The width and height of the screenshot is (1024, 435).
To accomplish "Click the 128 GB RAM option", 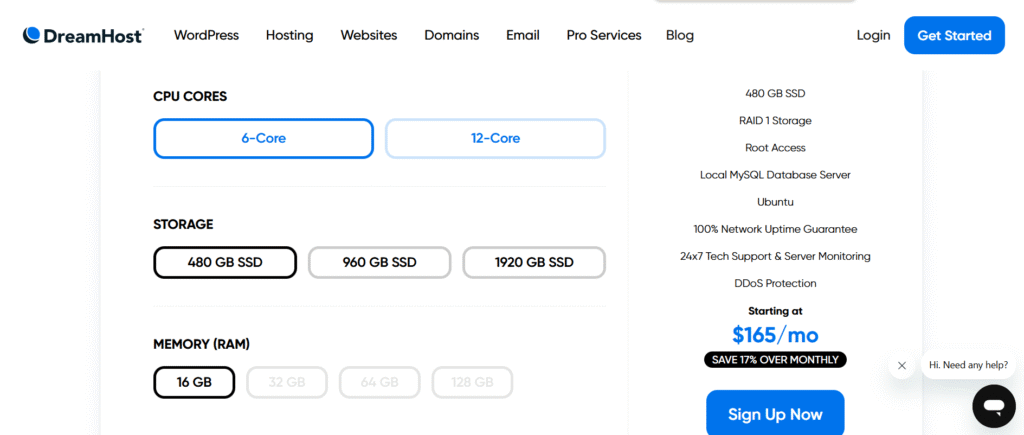I will click(x=472, y=382).
